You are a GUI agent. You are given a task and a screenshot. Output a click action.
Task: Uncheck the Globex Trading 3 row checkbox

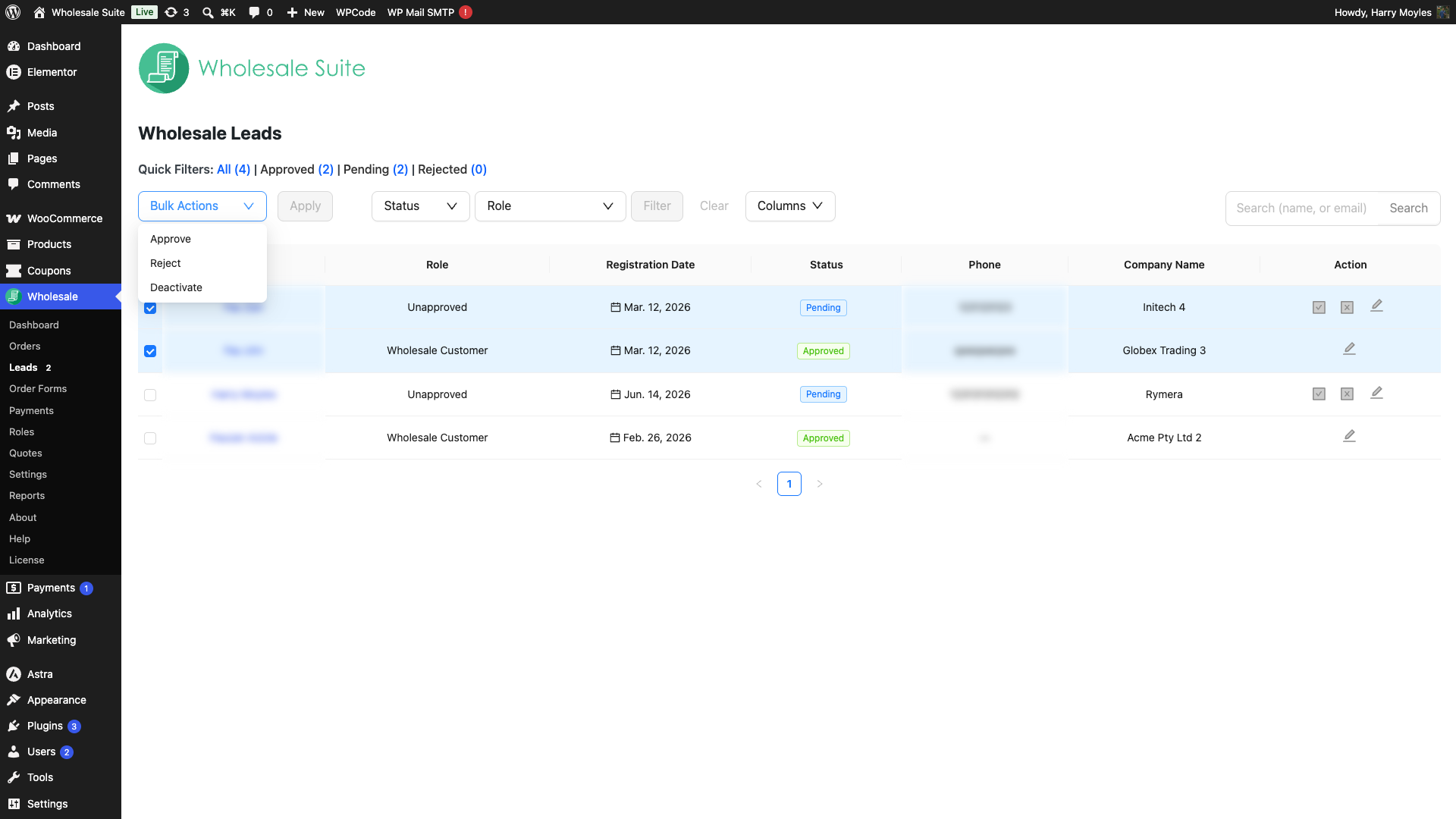point(150,351)
